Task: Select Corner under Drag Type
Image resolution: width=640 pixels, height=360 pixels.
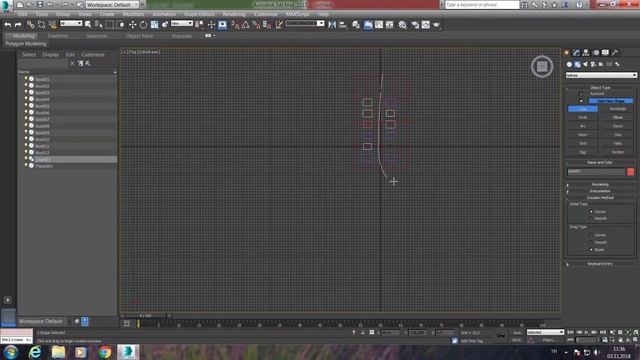Action: pyautogui.click(x=591, y=235)
